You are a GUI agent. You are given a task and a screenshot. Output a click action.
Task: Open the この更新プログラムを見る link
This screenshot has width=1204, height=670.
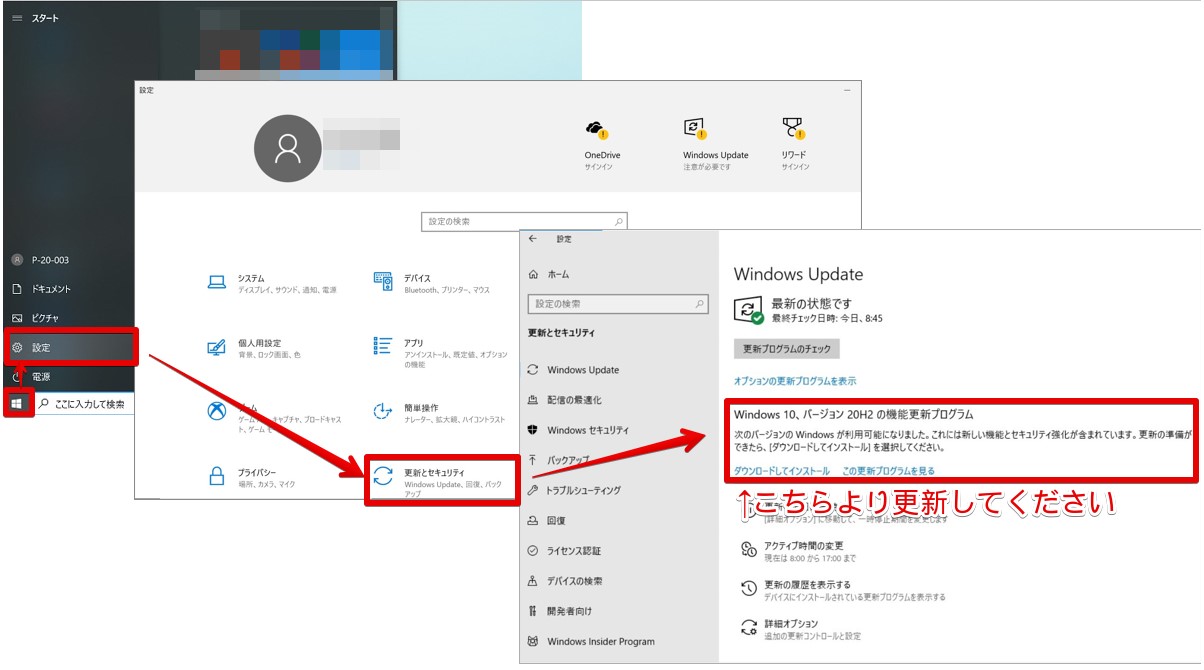click(889, 470)
